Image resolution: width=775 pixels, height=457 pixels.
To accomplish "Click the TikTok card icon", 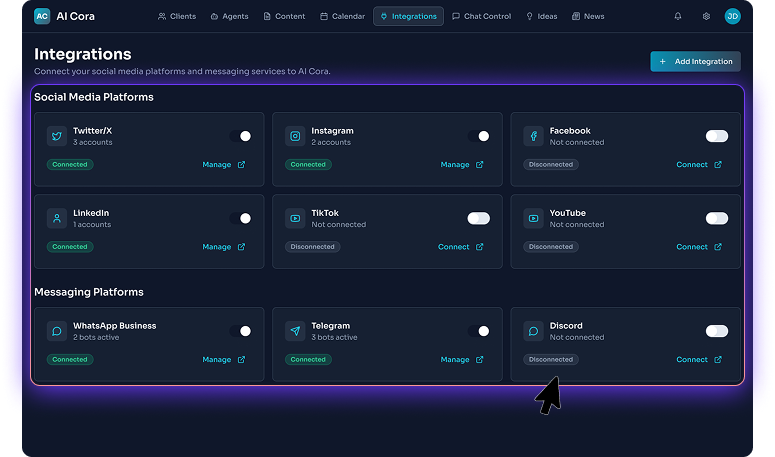I will click(x=295, y=218).
